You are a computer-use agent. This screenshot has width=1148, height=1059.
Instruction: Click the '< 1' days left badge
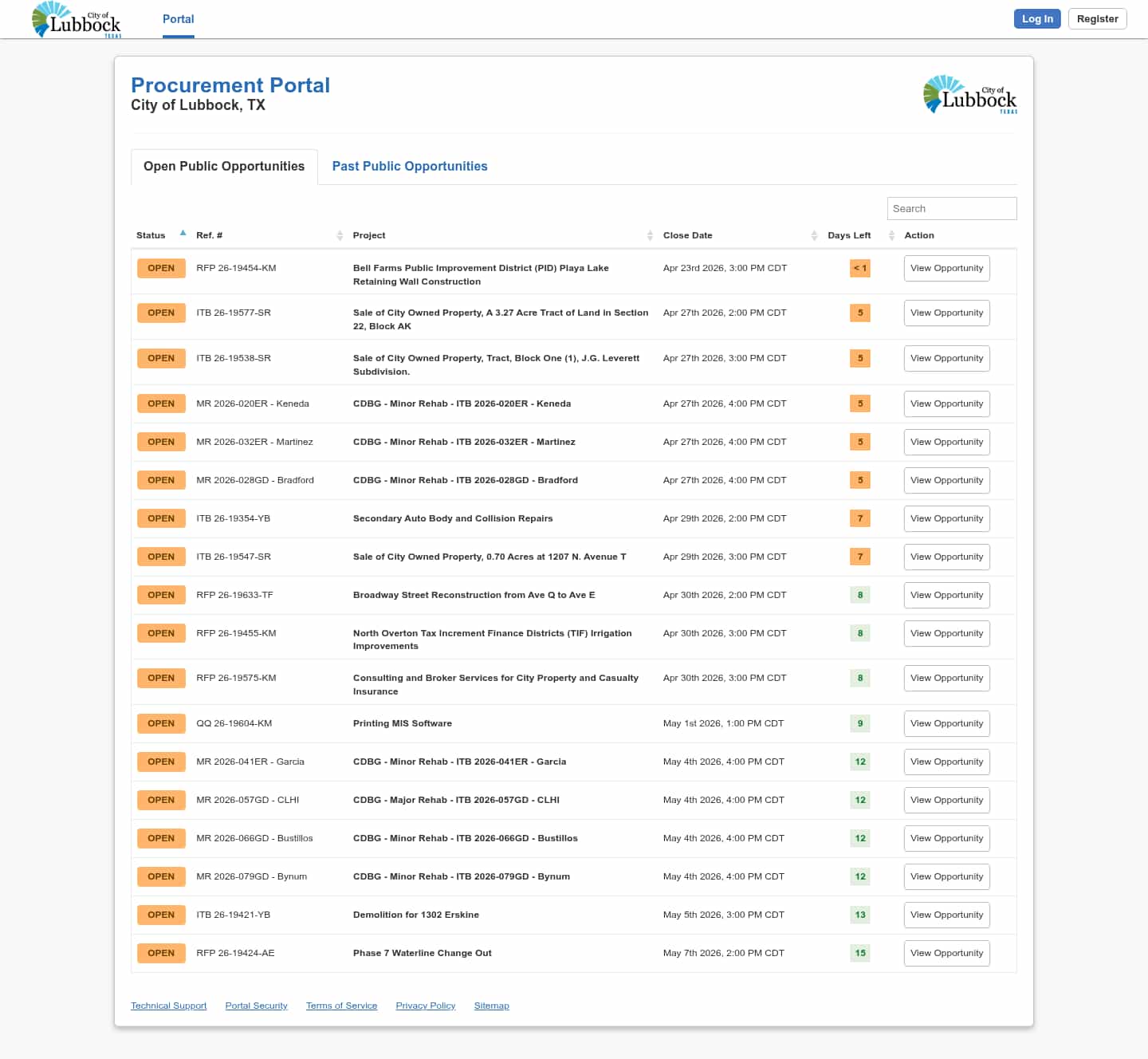pos(859,269)
